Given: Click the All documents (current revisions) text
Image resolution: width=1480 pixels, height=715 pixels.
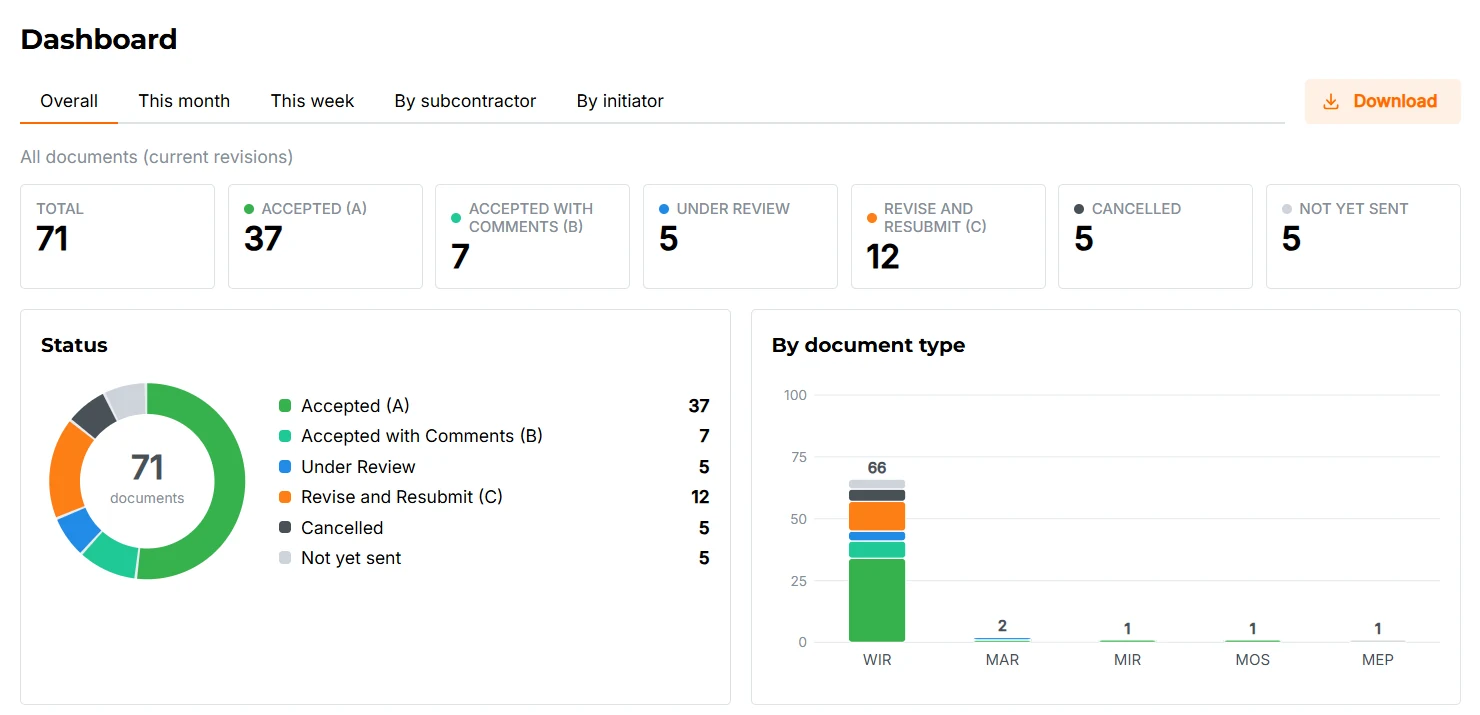Looking at the screenshot, I should [x=157, y=157].
